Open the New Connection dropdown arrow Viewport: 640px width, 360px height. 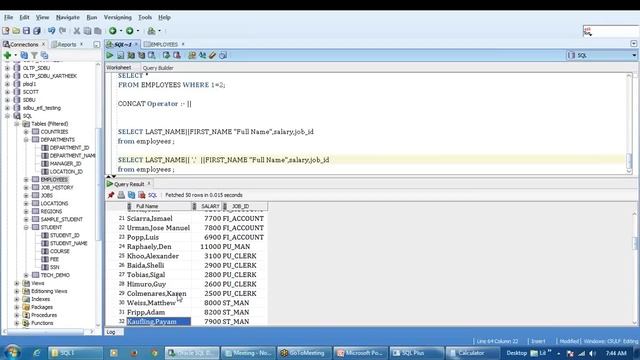point(15,55)
